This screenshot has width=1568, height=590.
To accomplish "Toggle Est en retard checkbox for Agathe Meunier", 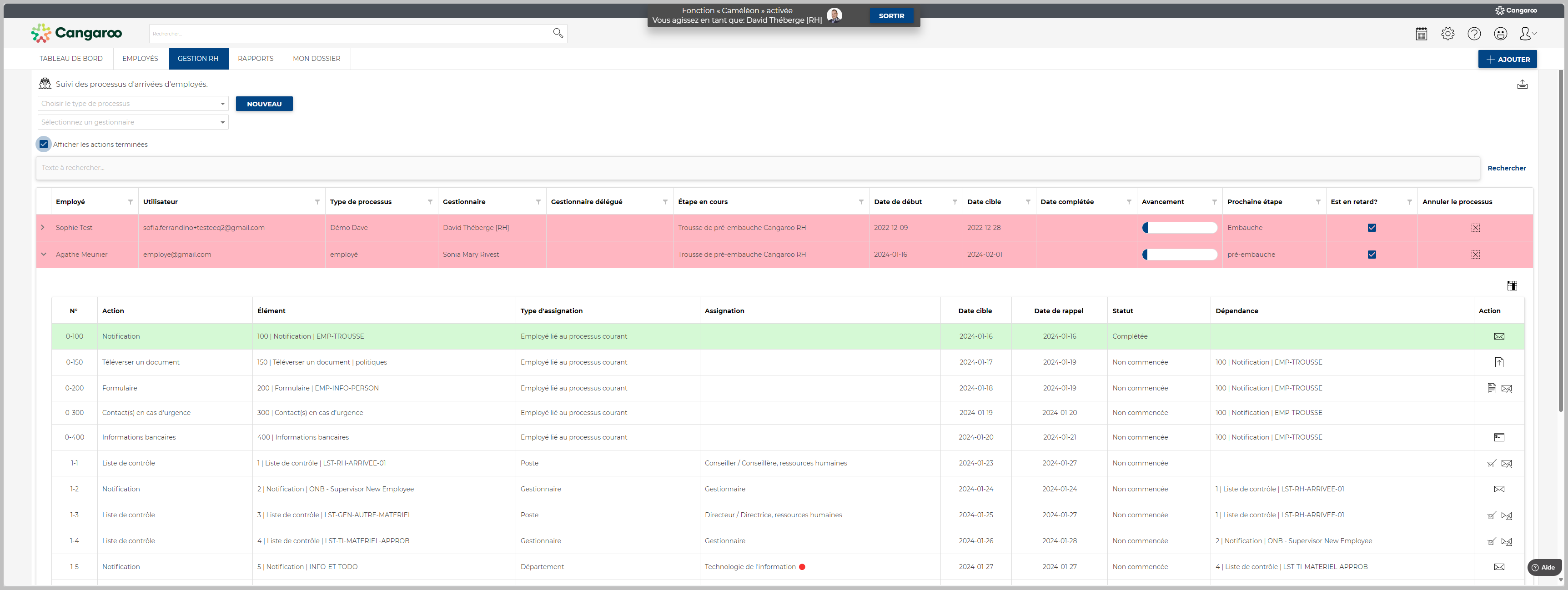I will click(x=1372, y=255).
